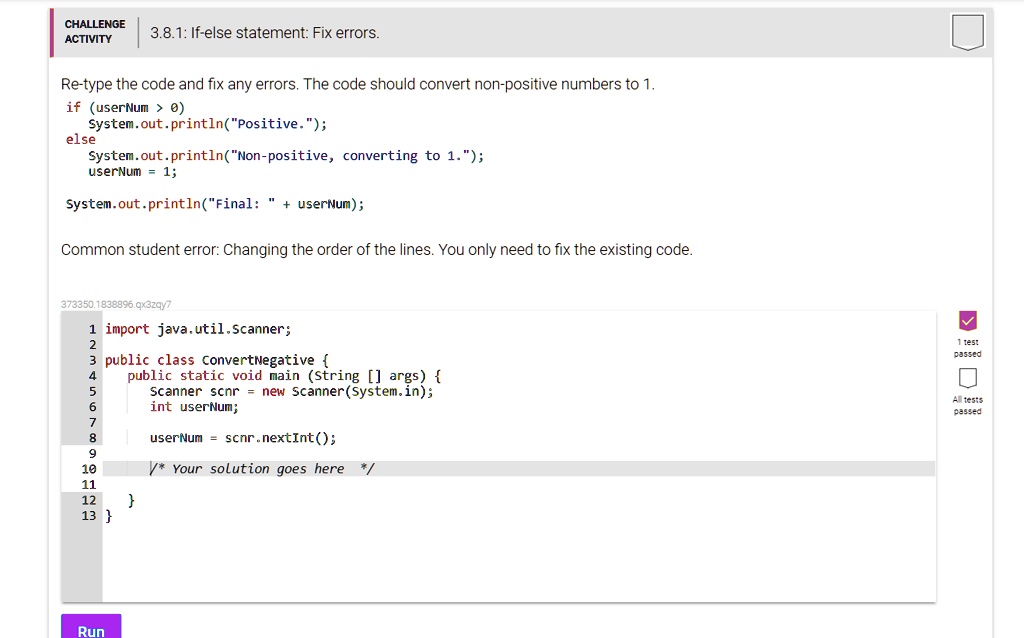Click the System.out.println Final statement in the example
1024x638 pixels.
click(214, 203)
